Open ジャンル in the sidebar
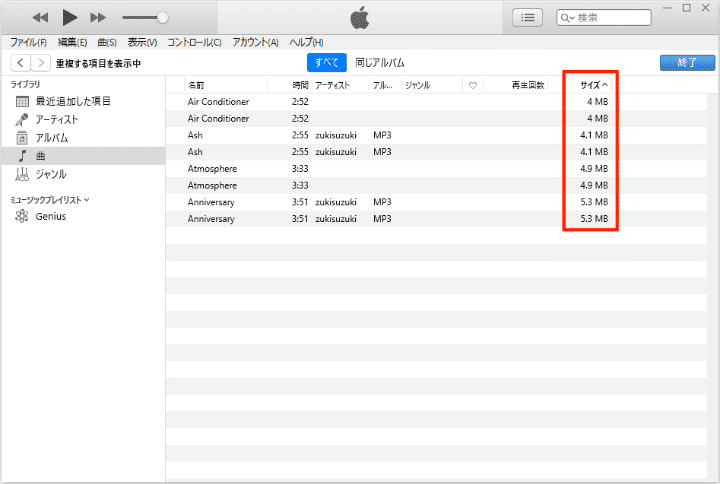Screen dimensions: 720x484 pos(83,174)
